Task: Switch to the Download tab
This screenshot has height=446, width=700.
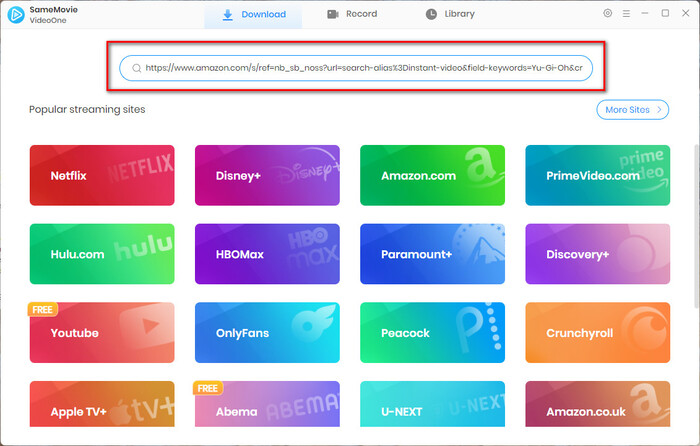Action: click(x=254, y=14)
